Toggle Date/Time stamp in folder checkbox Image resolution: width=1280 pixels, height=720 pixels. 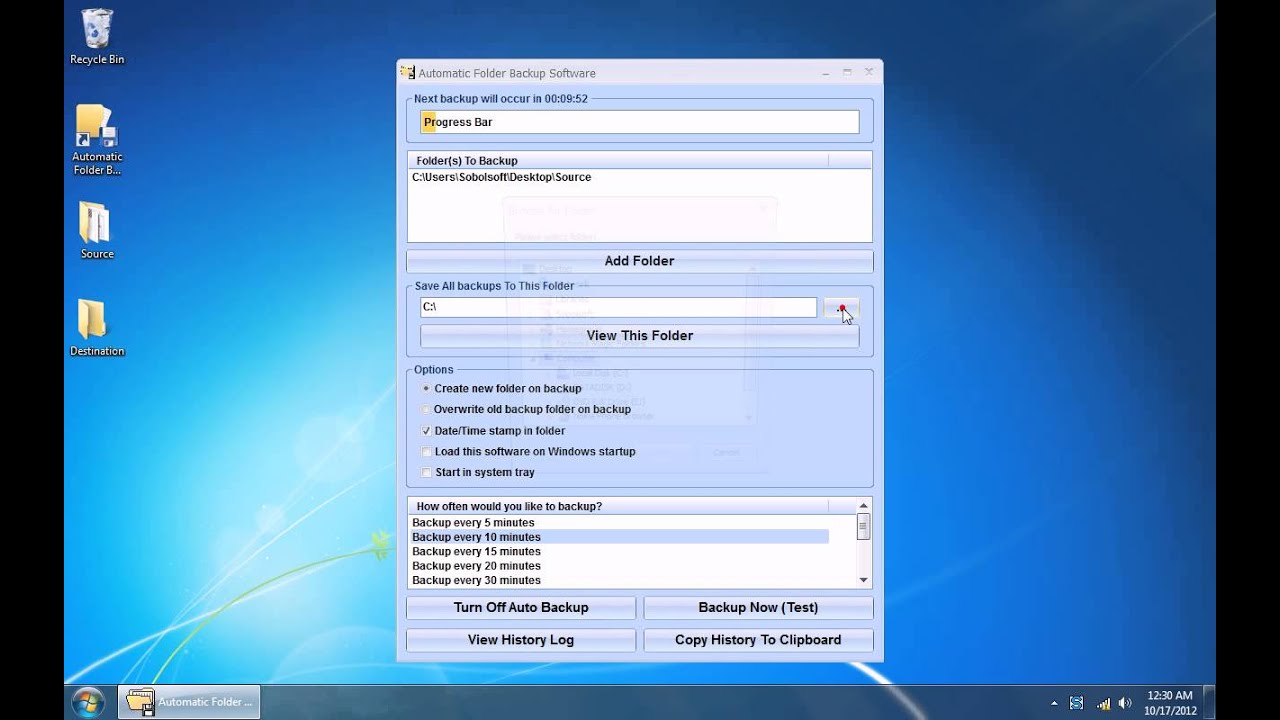click(494, 431)
